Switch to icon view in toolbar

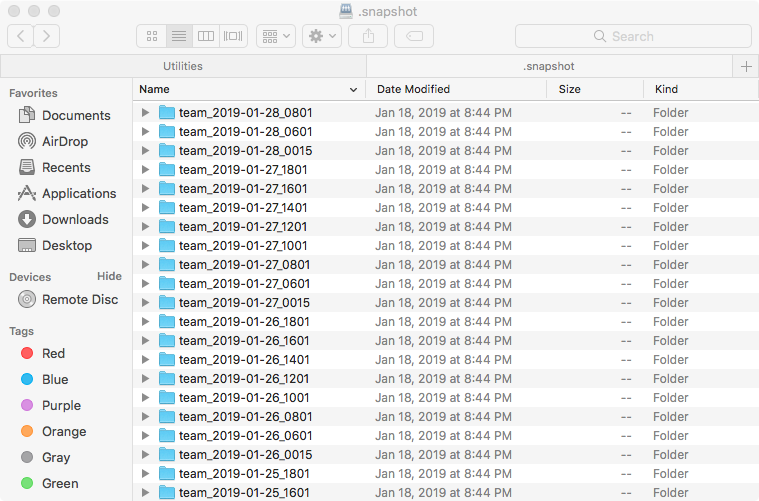(x=152, y=36)
